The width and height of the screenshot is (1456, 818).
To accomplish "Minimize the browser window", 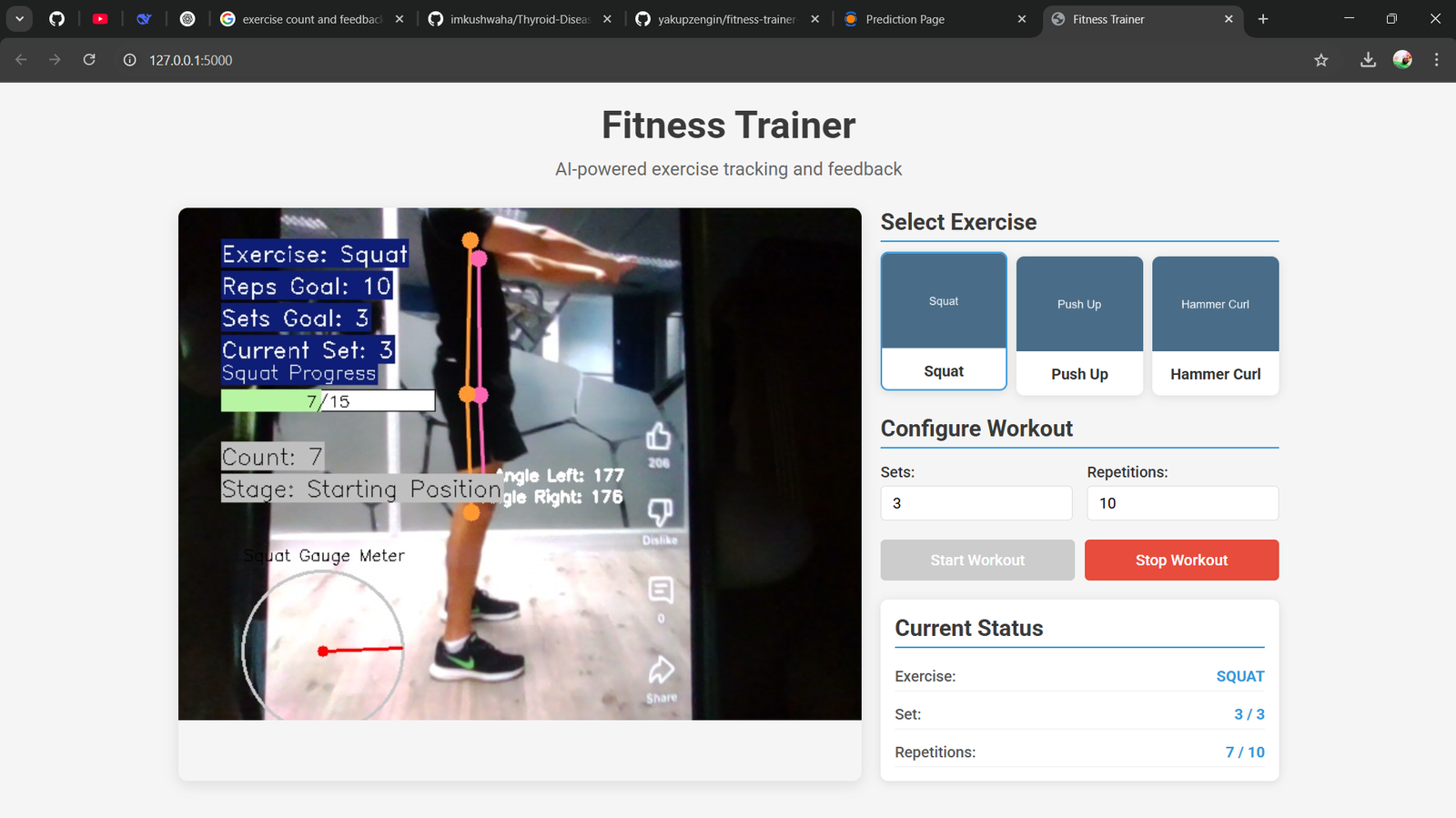I will coord(1349,19).
